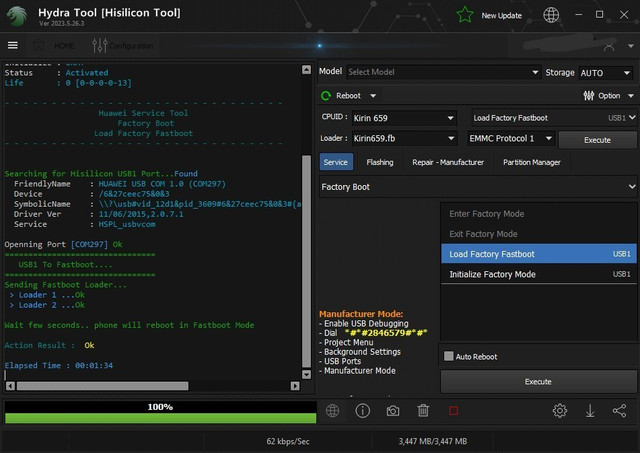Screen dimensions: 640x453
Task: Click the 100% progress bar
Action: tap(160, 413)
